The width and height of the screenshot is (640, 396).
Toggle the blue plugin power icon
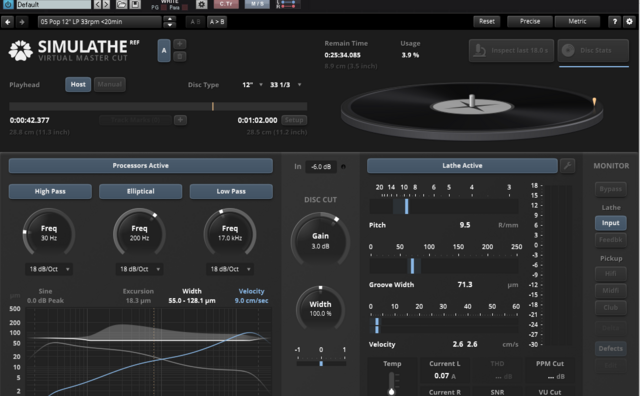click(7, 4)
